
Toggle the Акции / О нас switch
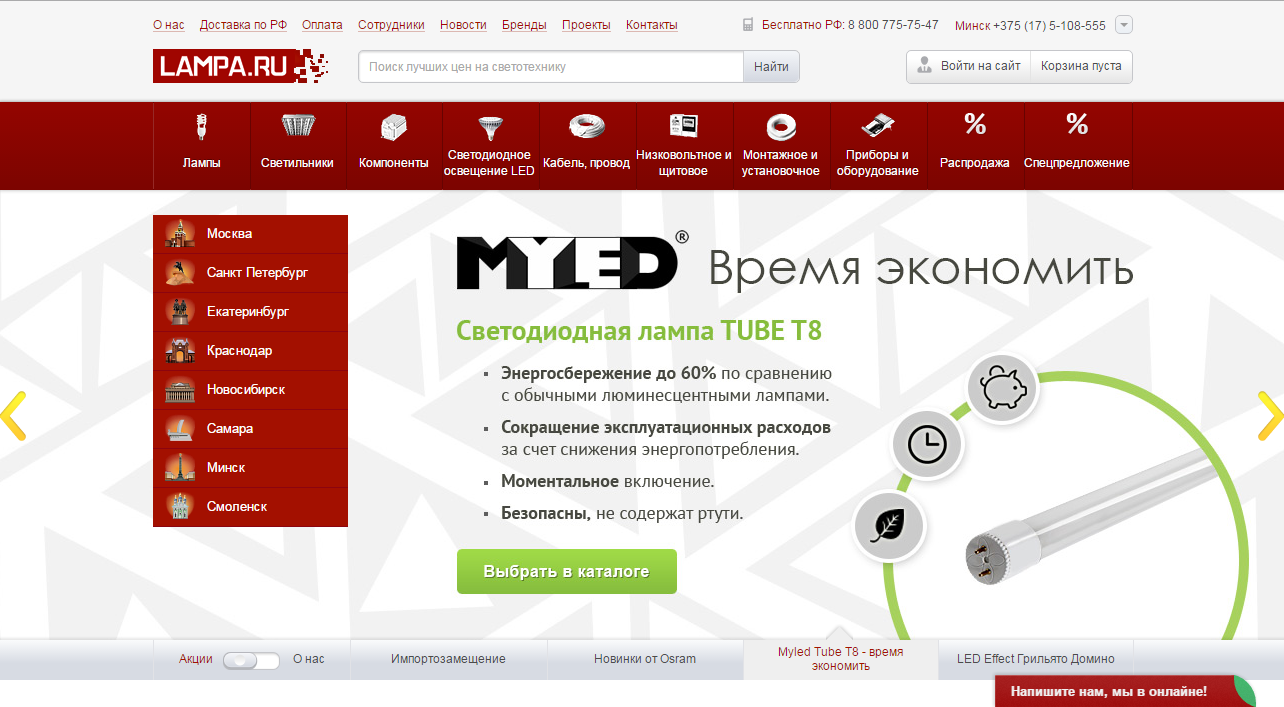point(251,660)
